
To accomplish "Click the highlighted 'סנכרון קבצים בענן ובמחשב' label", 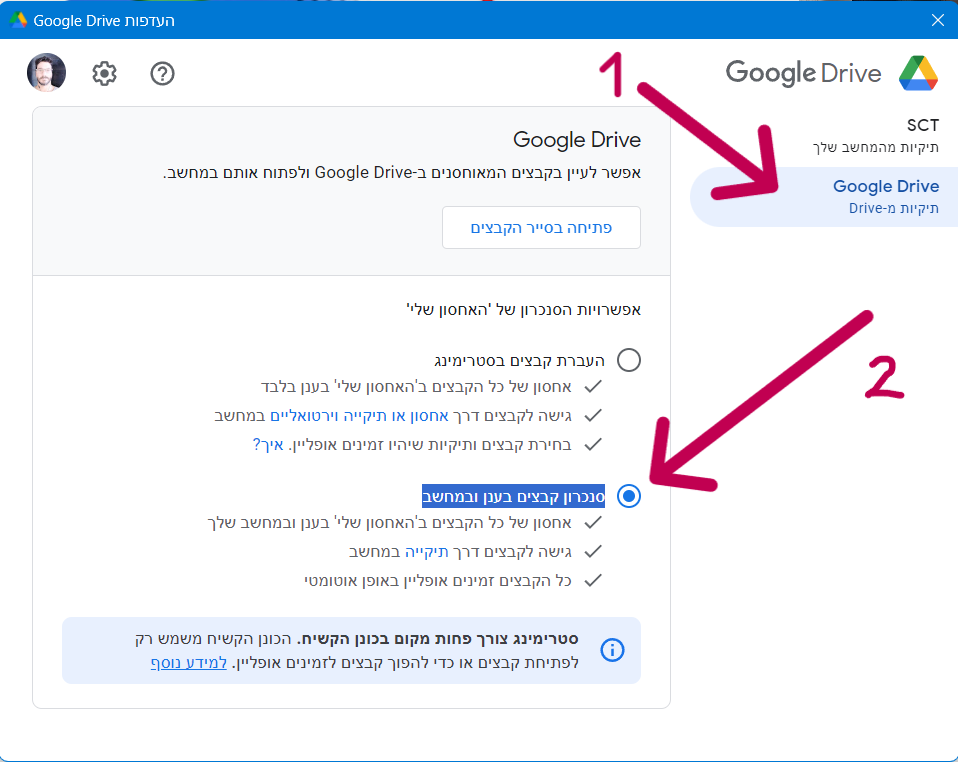I will coord(513,496).
